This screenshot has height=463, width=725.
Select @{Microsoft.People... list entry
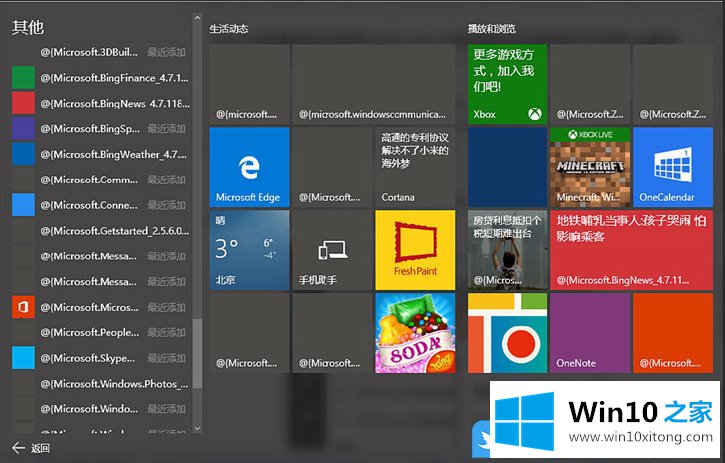(x=100, y=332)
